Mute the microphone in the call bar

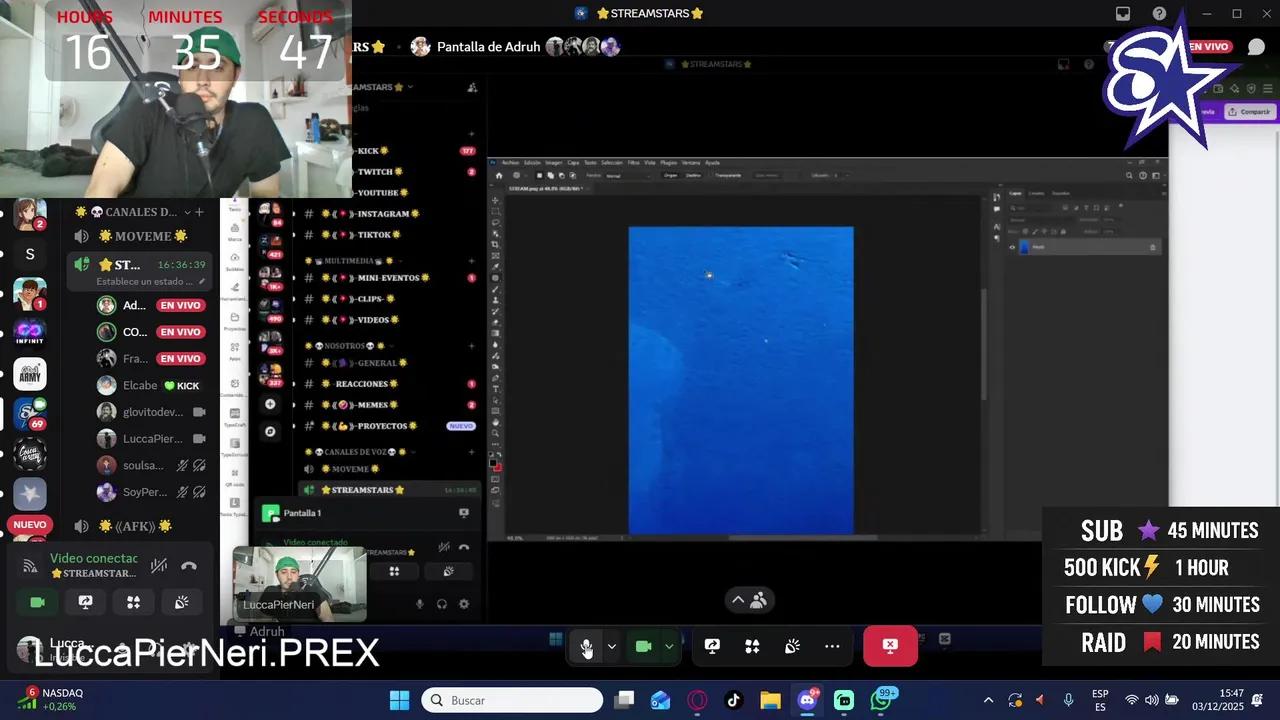pos(587,647)
